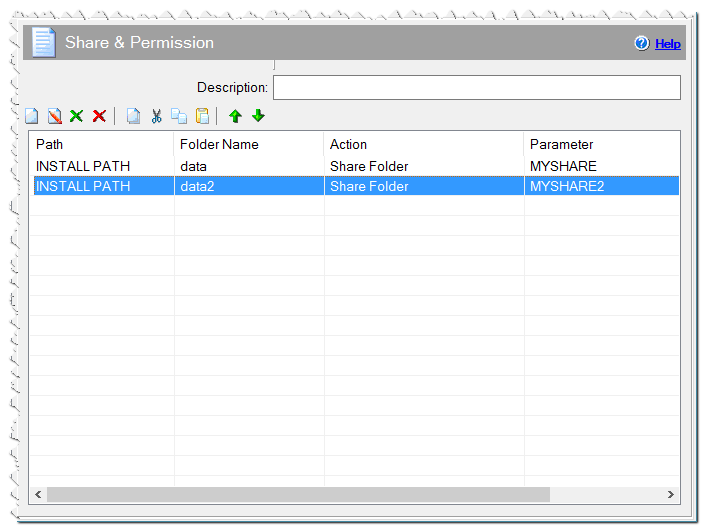Click the copy icon in toolbar

179,116
